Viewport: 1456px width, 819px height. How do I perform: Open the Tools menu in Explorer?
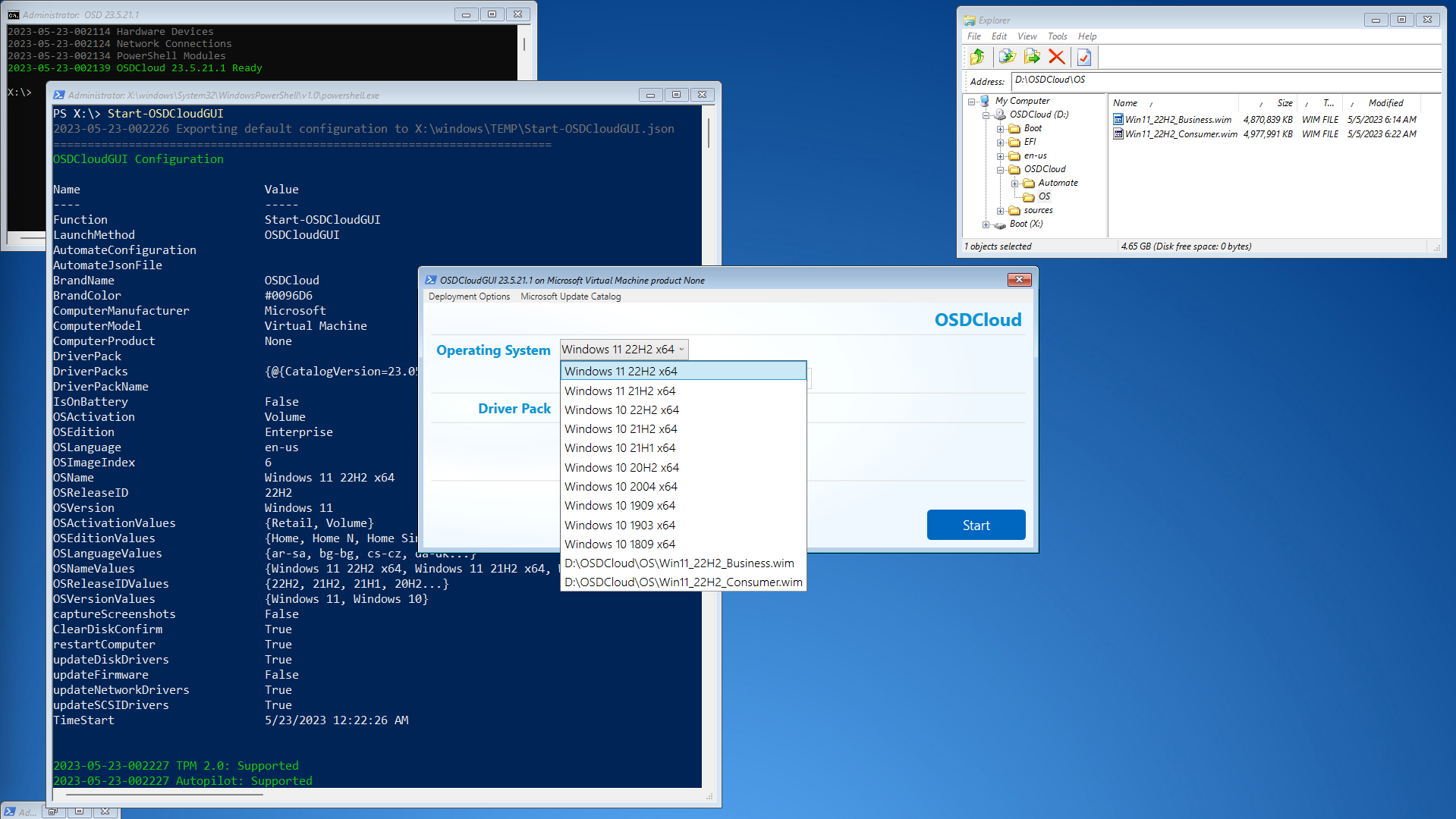pyautogui.click(x=1057, y=36)
